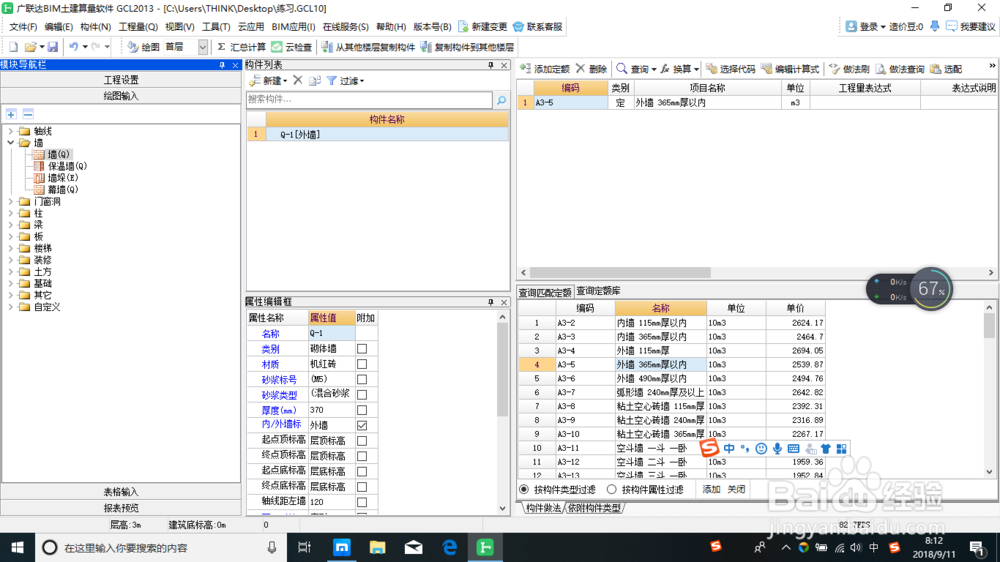Viewport: 1000px width, 562px height.
Task: Click 报表预览 navigation button
Action: pos(121,508)
